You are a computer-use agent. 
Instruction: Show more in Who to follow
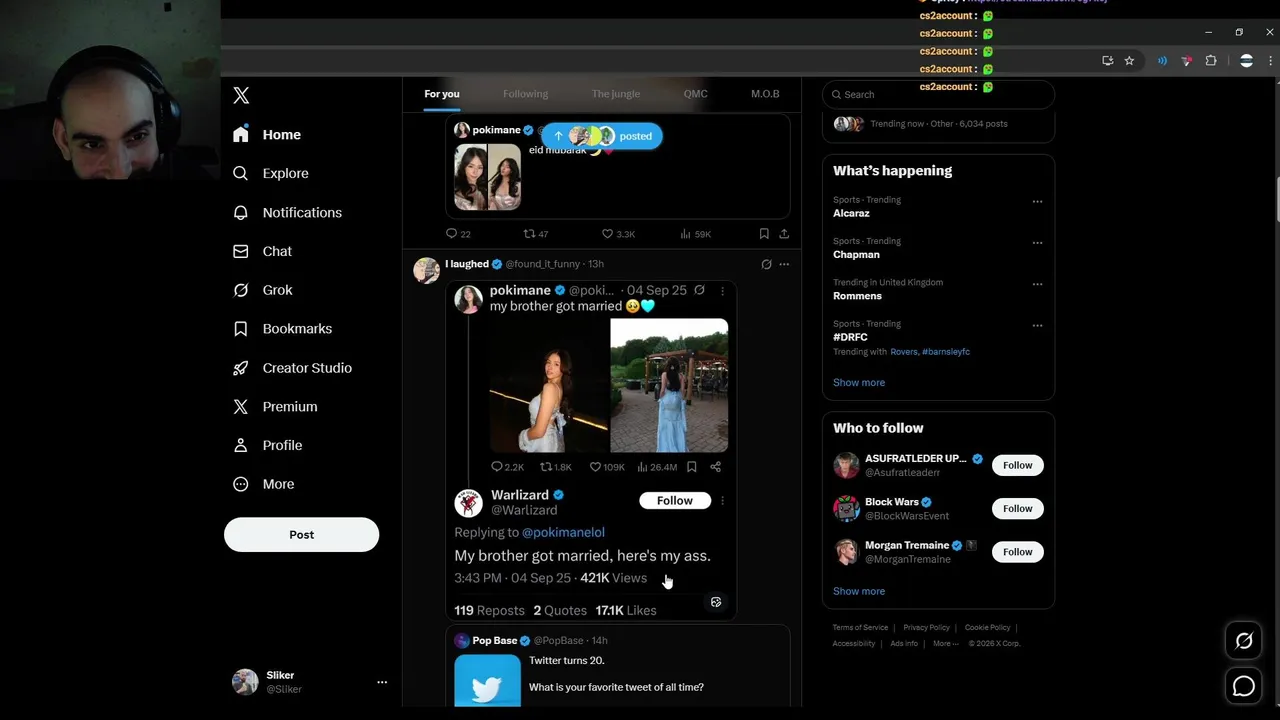coord(859,591)
